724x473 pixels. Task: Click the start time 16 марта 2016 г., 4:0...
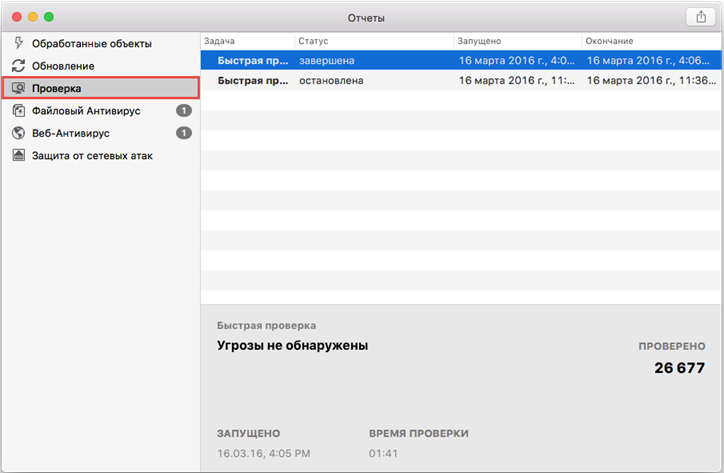coord(517,61)
